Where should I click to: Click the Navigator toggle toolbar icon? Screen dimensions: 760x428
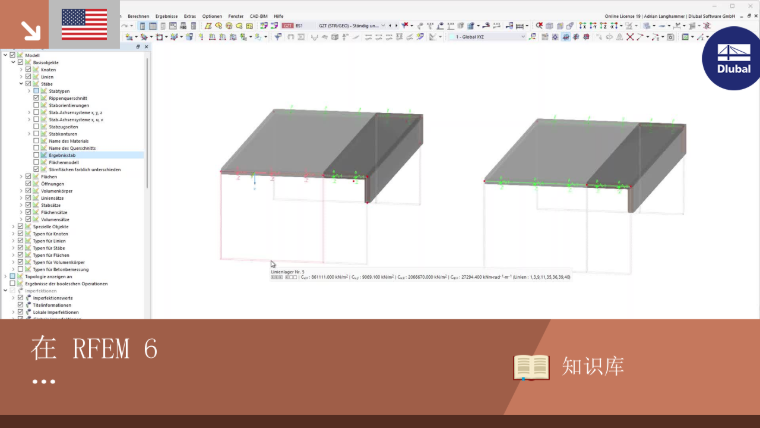click(142, 26)
